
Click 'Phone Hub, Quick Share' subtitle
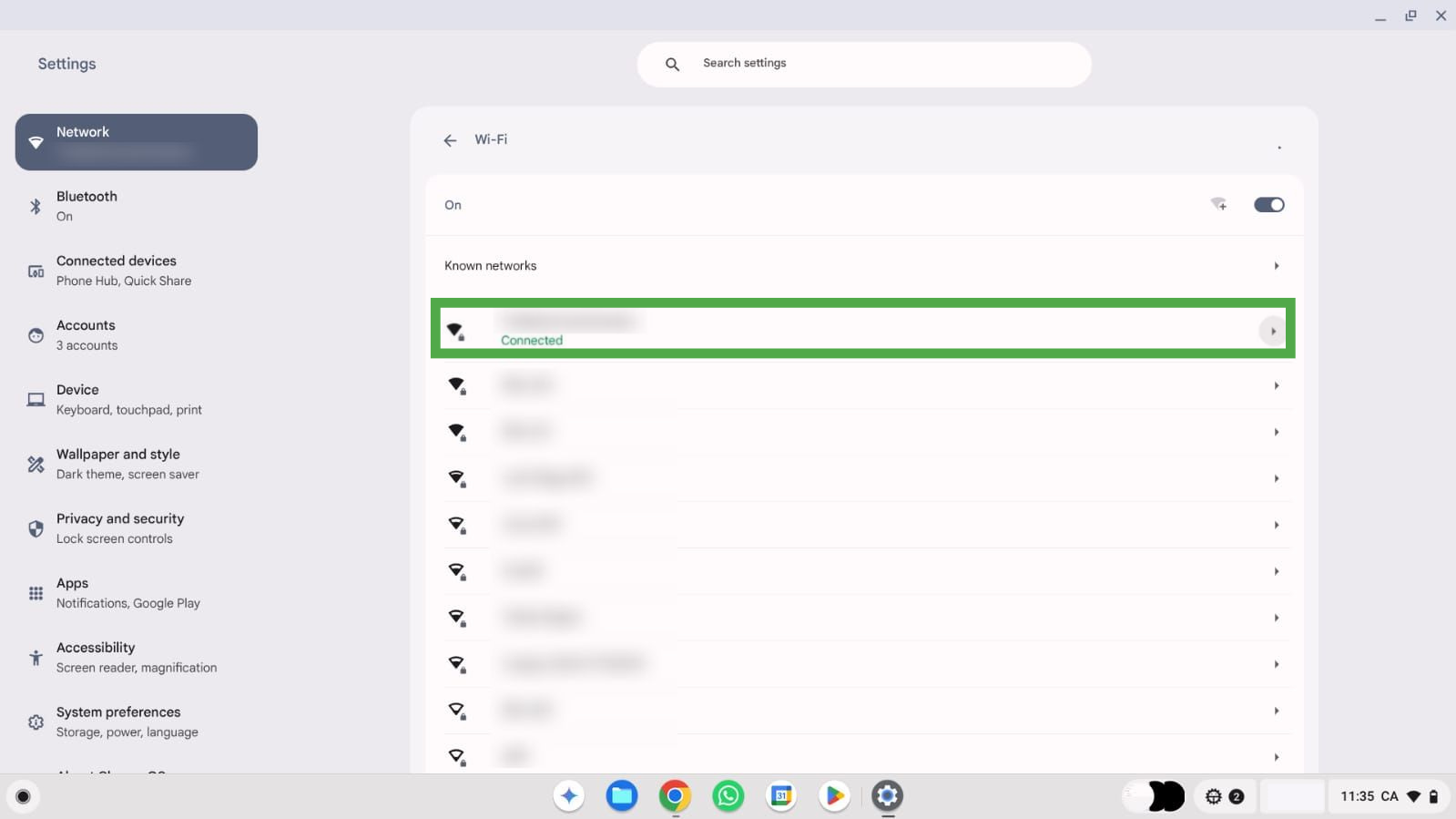[124, 282]
